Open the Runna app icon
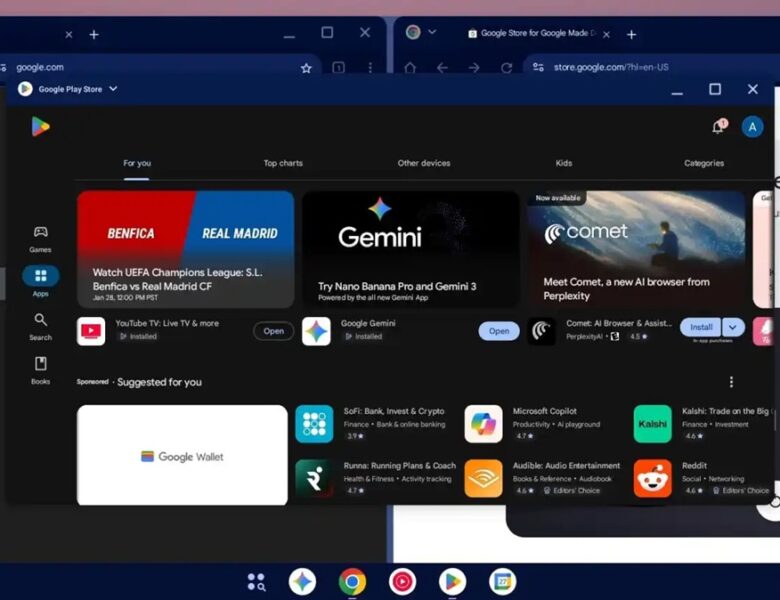This screenshot has width=780, height=600. tap(314, 479)
